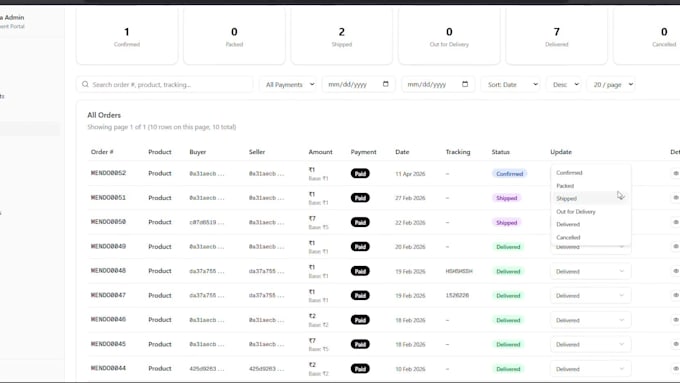Click the Status column header

500,152
